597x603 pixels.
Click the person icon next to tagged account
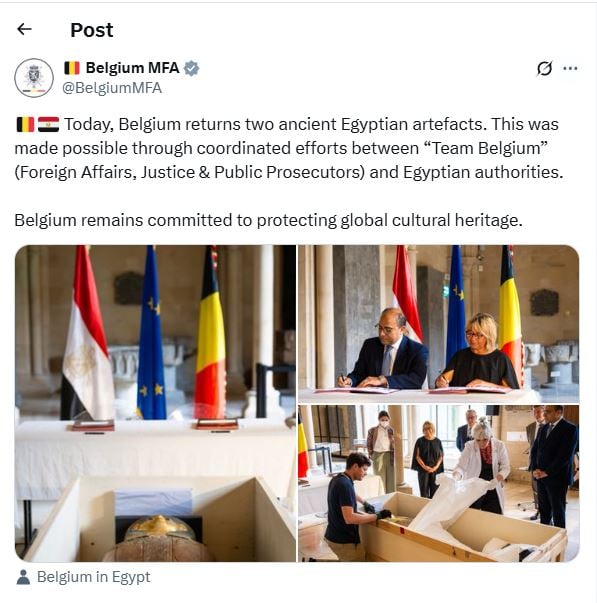click(x=23, y=577)
